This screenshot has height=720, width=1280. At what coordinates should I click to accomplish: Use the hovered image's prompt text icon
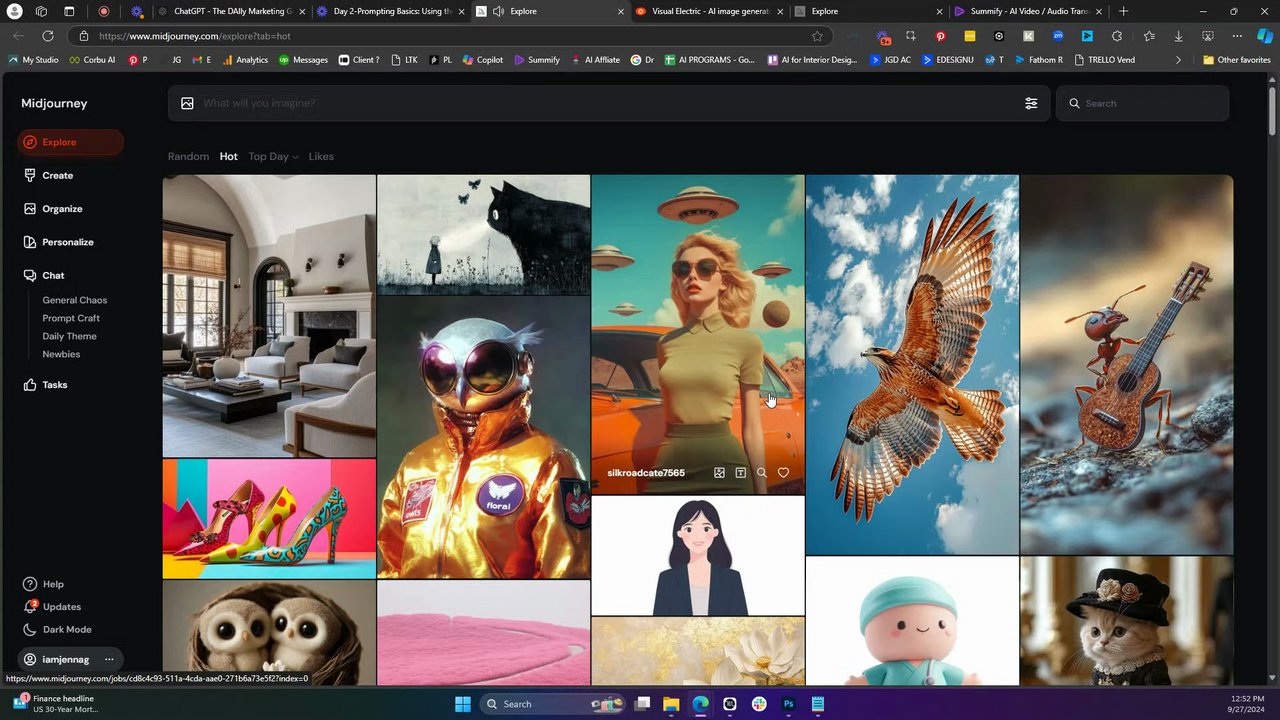click(x=740, y=473)
